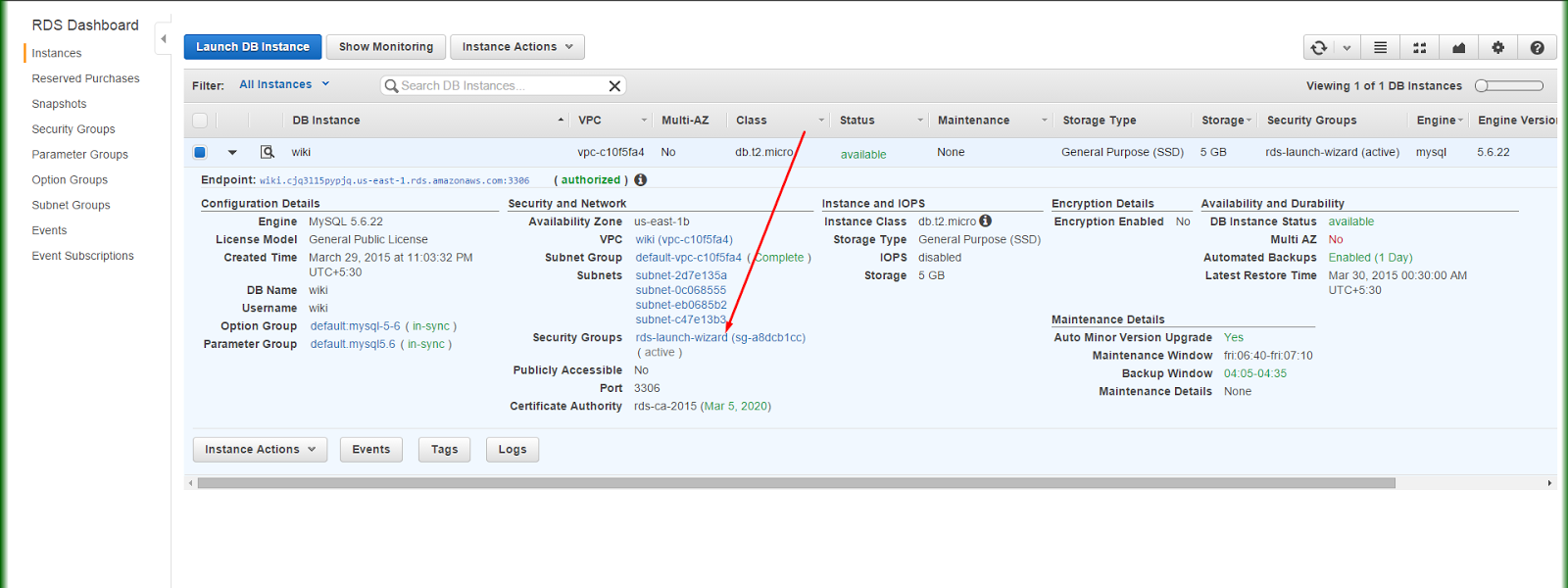Open the subnet-eb0685b2 link
This screenshot has height=588, width=1568.
pos(681,306)
